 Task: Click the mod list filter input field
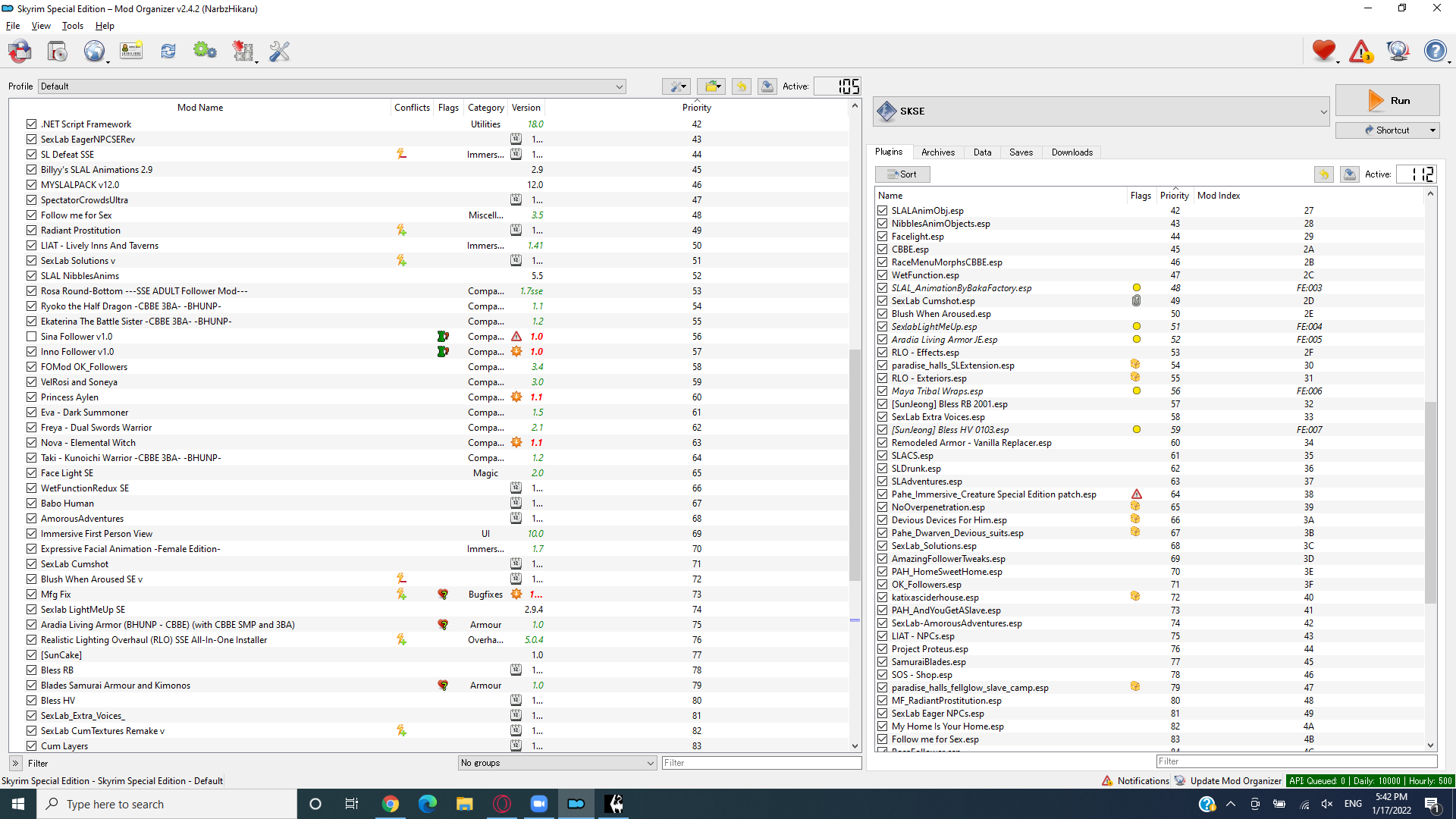(761, 763)
